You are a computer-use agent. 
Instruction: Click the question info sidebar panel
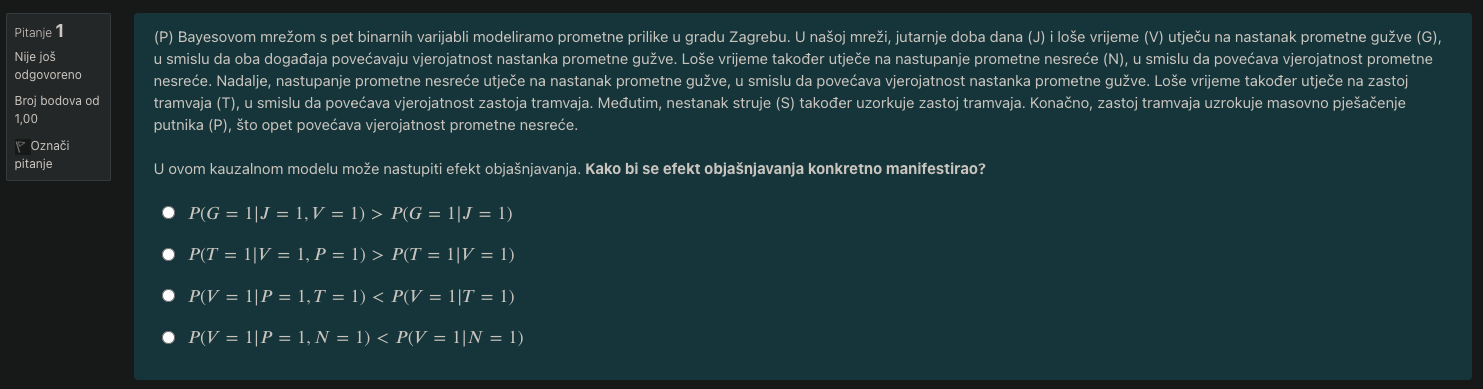point(58,97)
